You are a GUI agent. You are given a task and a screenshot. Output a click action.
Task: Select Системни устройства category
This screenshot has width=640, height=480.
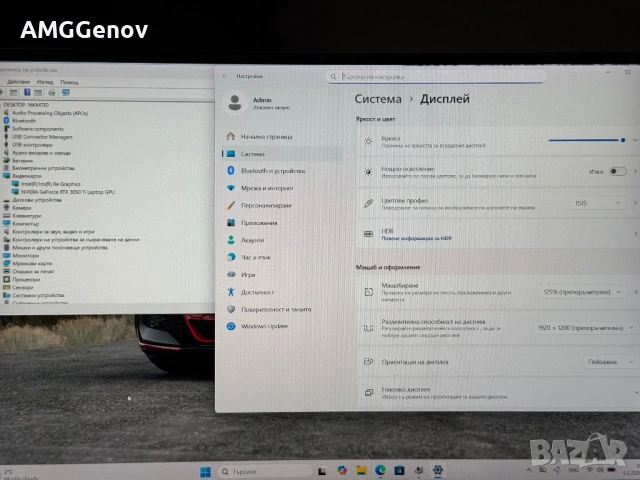(38, 295)
